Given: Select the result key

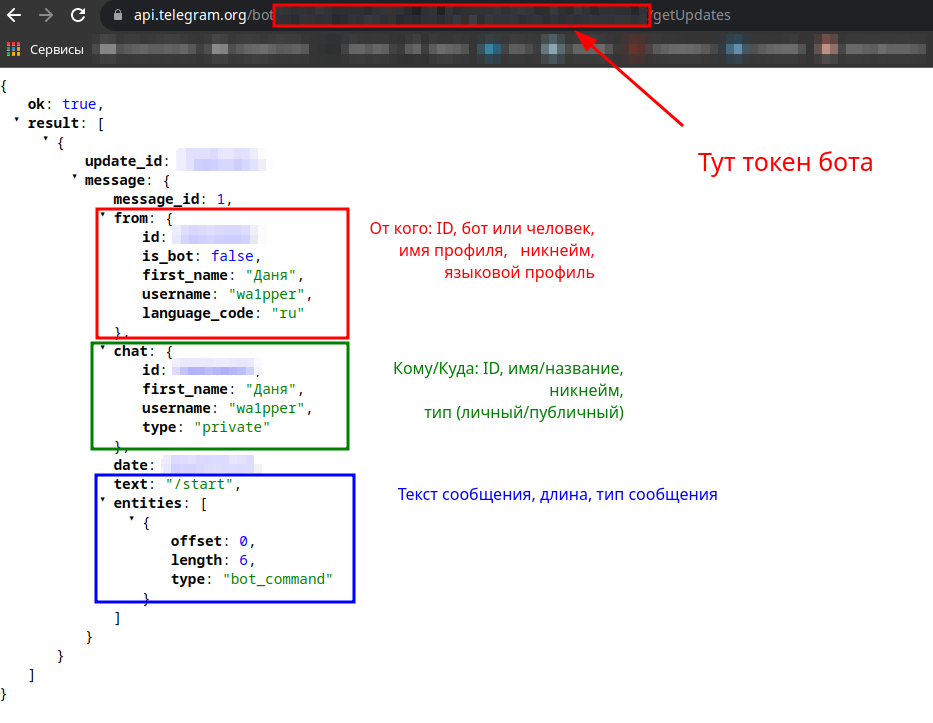Looking at the screenshot, I should pyautogui.click(x=53, y=123).
